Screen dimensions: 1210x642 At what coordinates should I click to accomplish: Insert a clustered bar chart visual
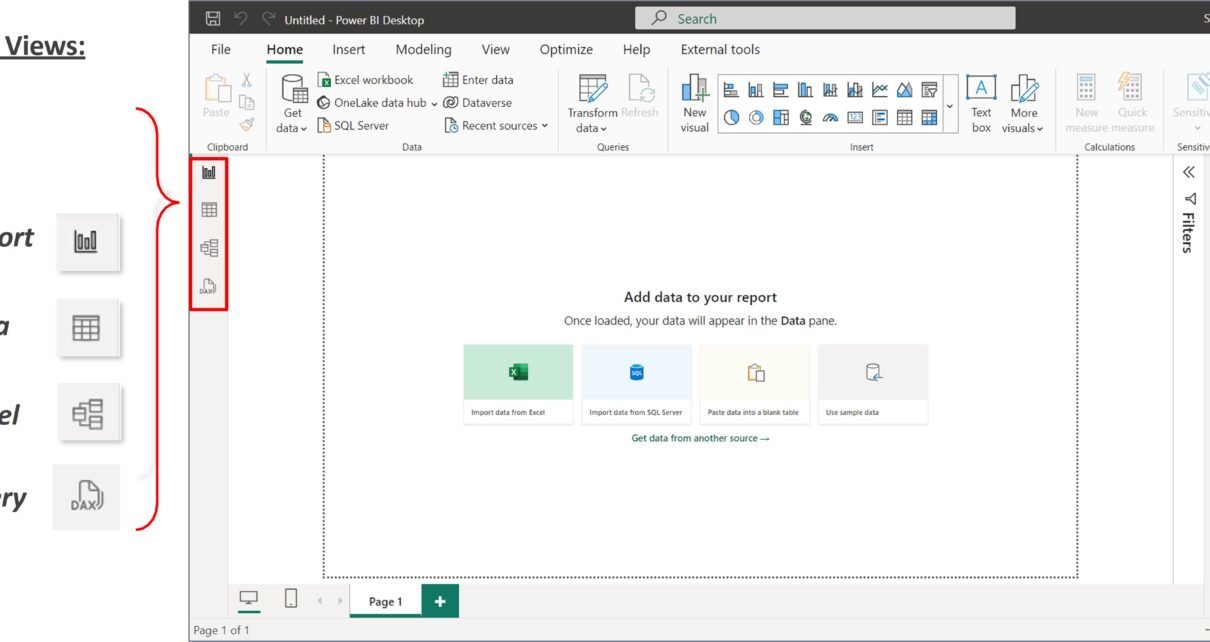click(x=781, y=90)
